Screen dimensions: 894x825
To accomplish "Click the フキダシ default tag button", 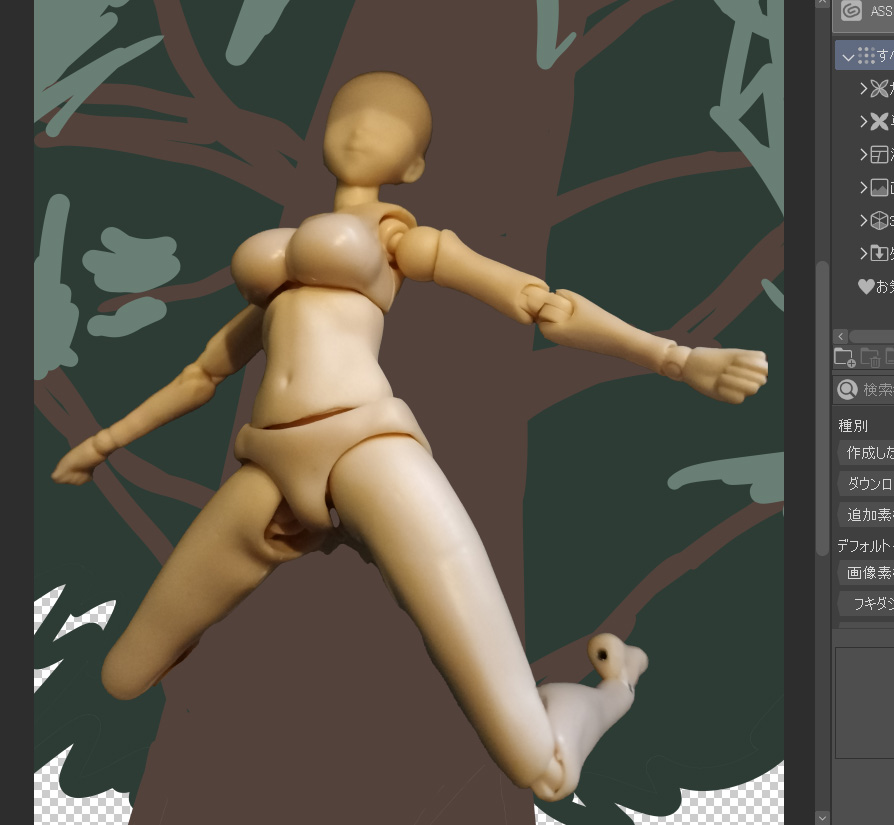I will (x=870, y=603).
